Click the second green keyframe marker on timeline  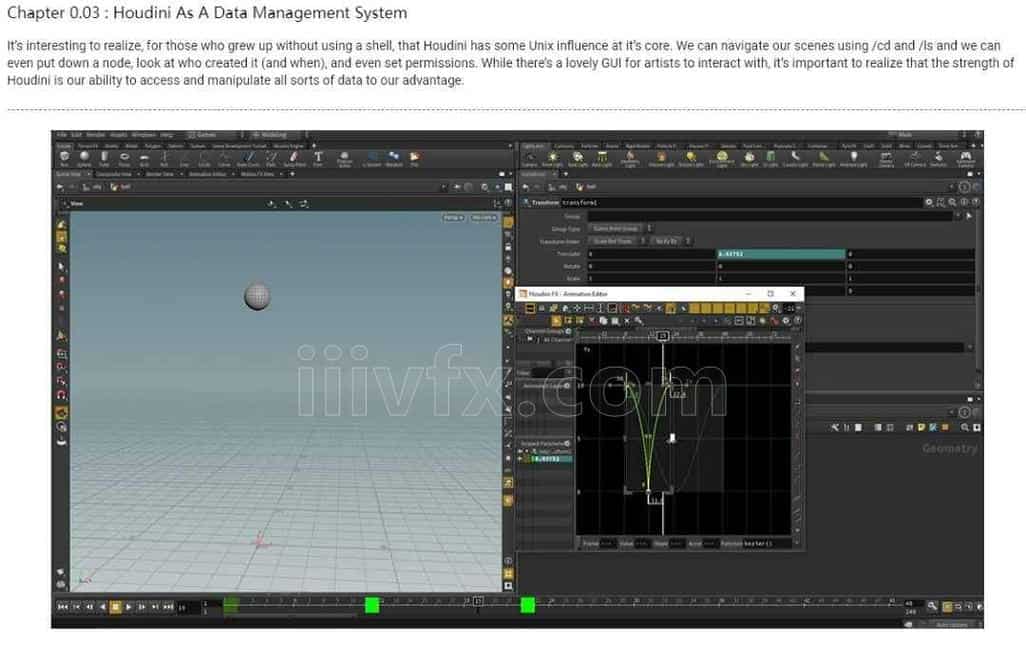527,605
